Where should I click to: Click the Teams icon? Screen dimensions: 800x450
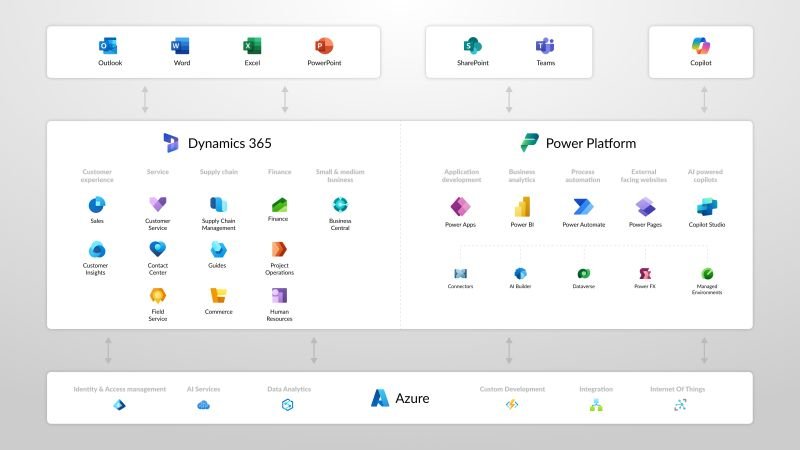tap(545, 46)
